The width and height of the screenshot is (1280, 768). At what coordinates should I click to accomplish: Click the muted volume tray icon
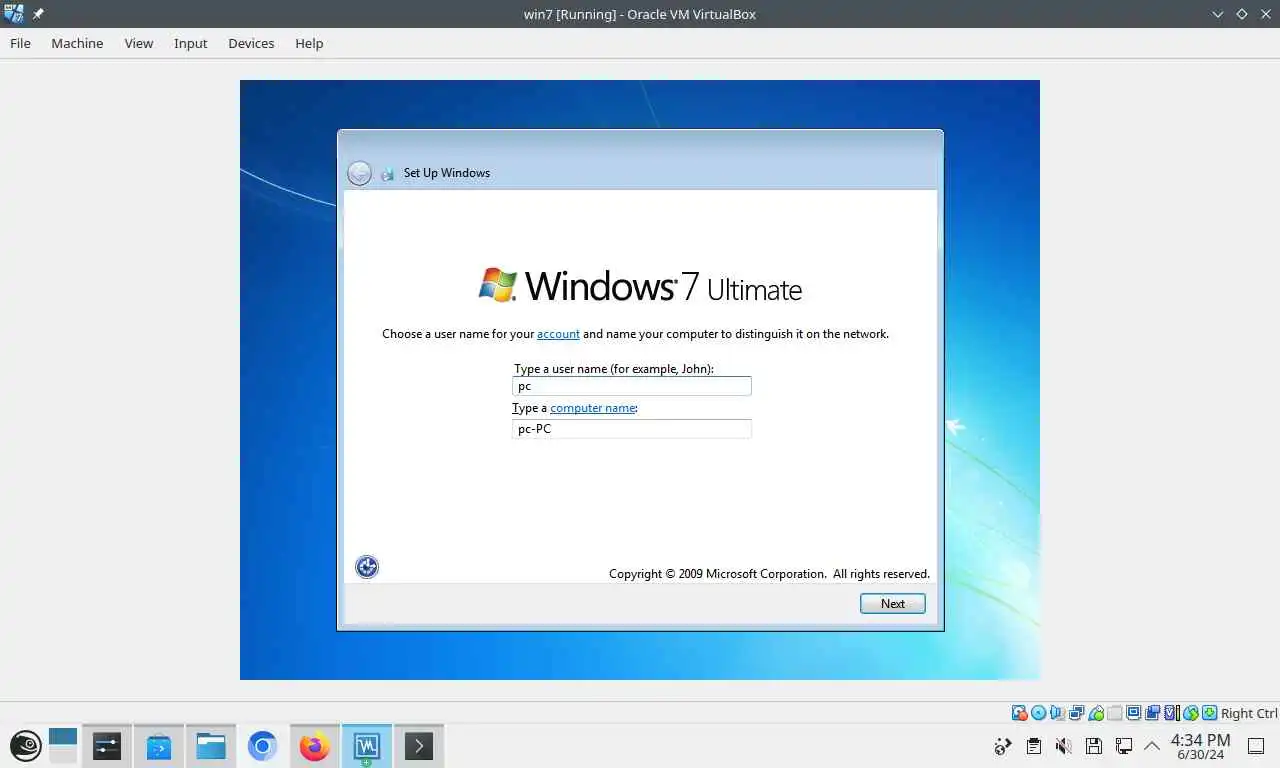(1063, 746)
